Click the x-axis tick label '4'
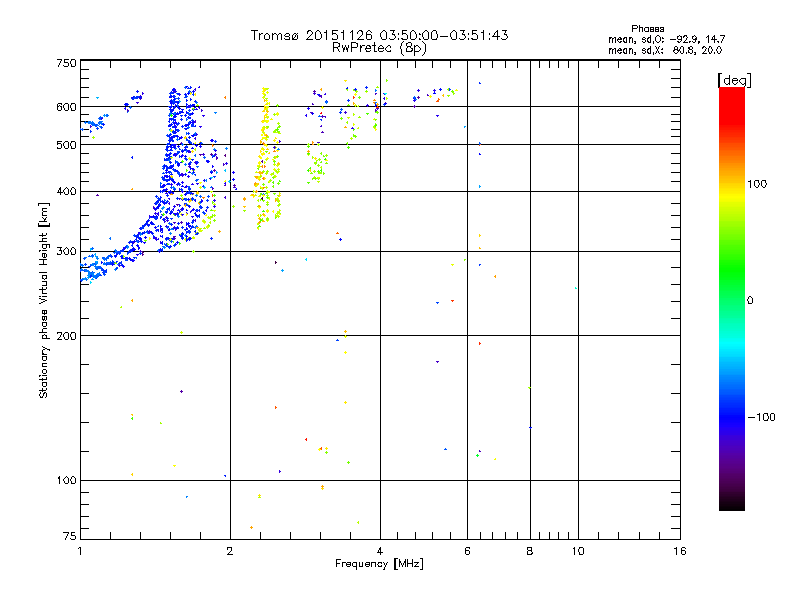800x600 pixels. point(380,551)
